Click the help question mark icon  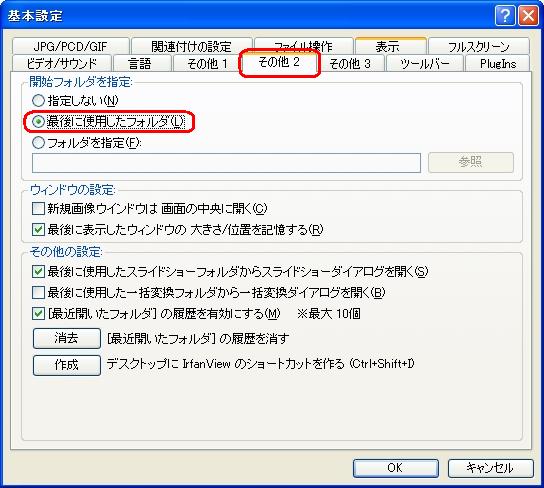tap(504, 16)
